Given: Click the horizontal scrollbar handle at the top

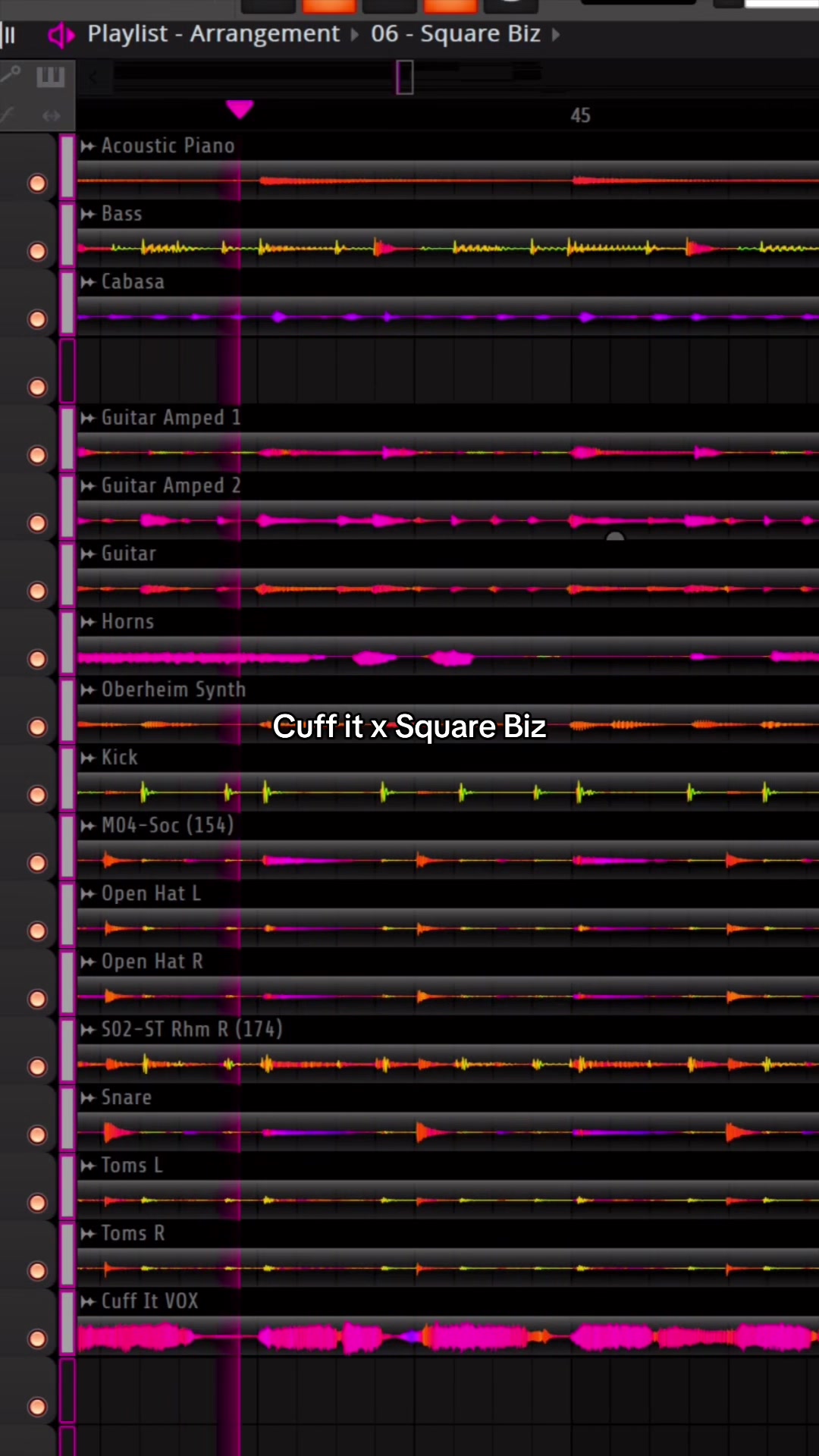Looking at the screenshot, I should coord(405,77).
